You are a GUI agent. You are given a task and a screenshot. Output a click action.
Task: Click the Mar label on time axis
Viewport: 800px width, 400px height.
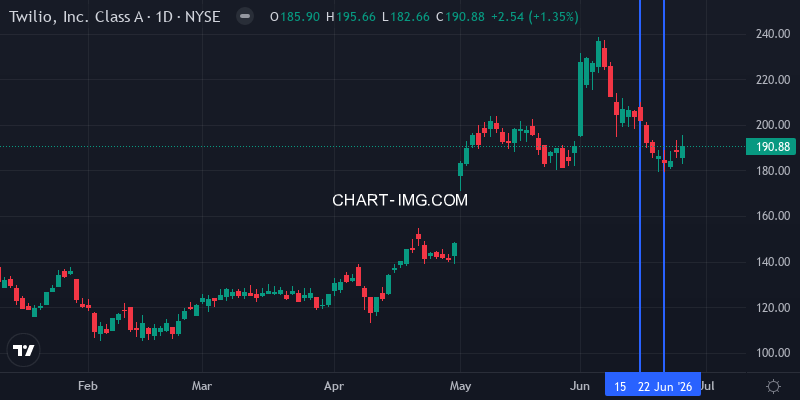[x=203, y=386]
